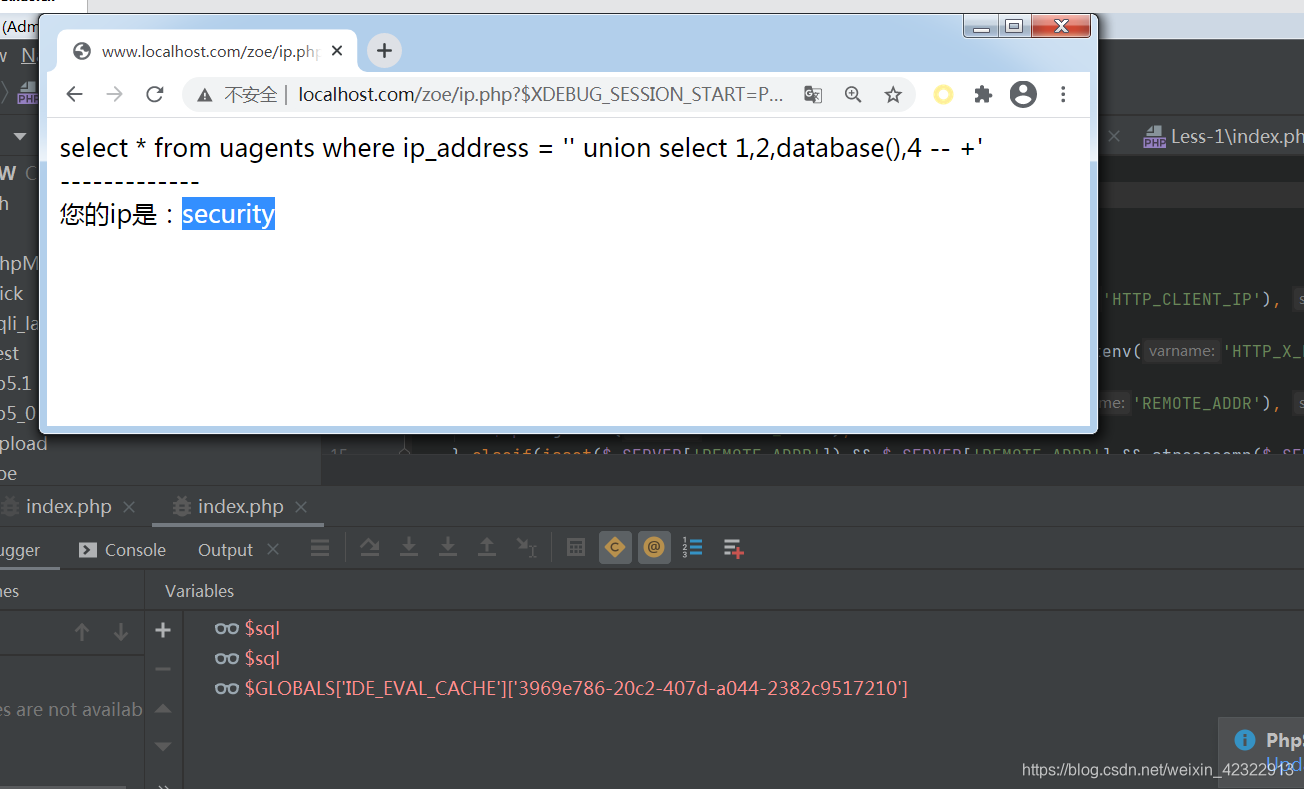Toggle sort values numbered list icon

pyautogui.click(x=693, y=547)
